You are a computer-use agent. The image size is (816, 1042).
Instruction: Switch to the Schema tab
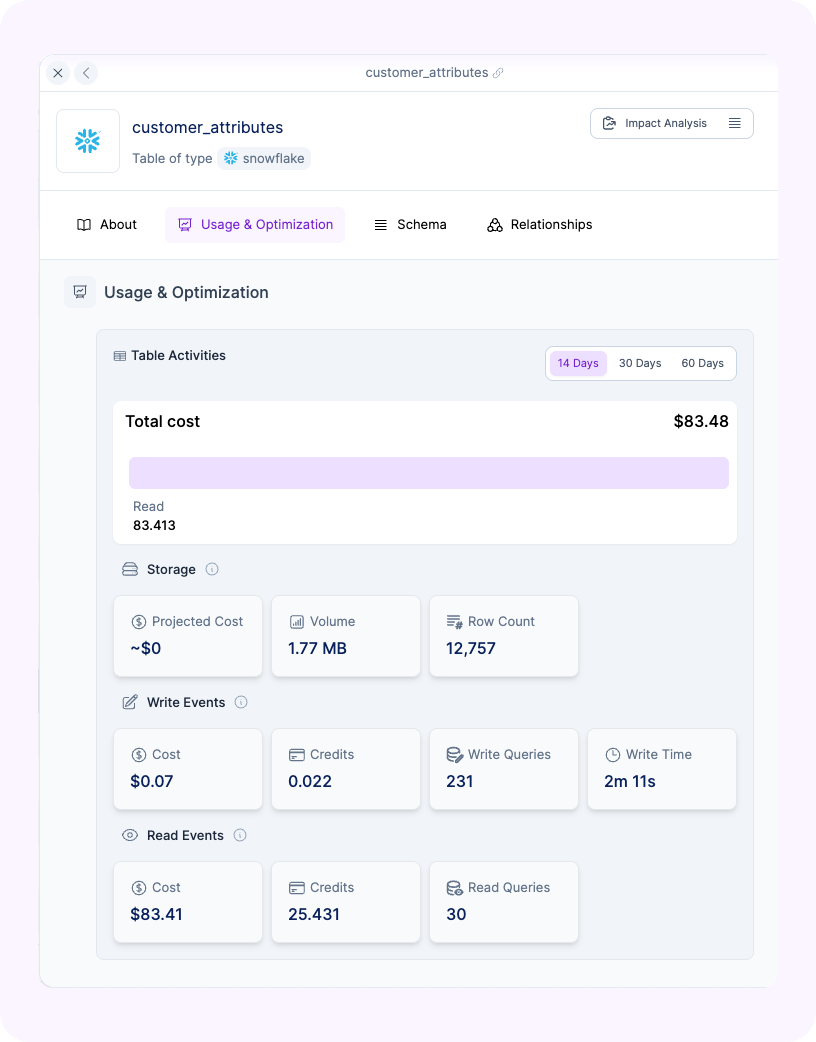click(x=410, y=225)
